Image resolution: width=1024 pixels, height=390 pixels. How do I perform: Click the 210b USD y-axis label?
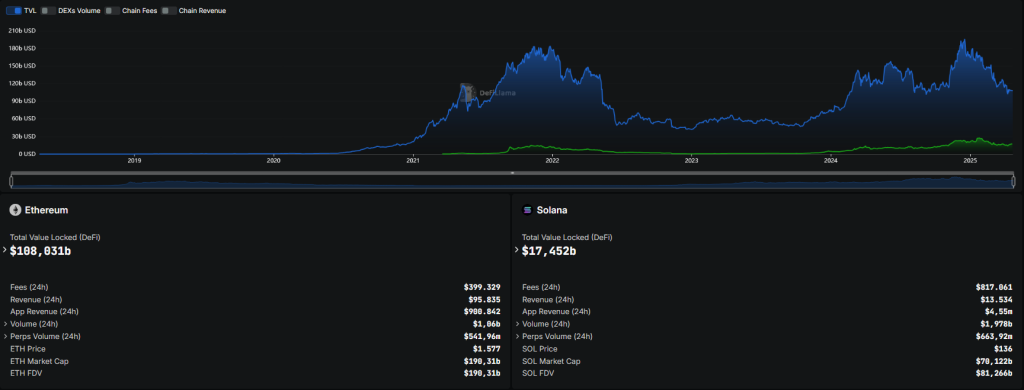(22, 31)
